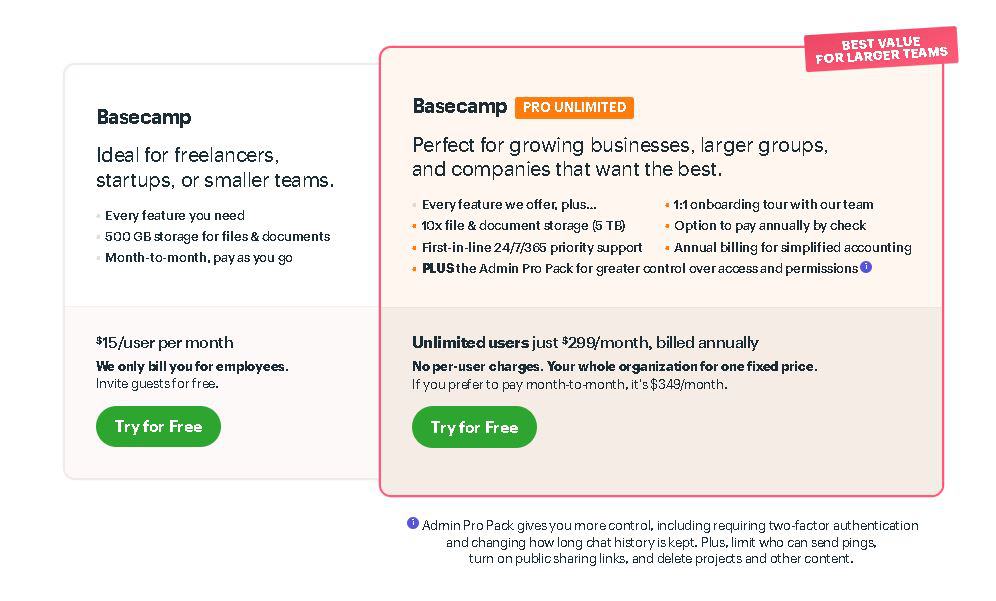Click the 'PLUS the Admin Pro Pack' feature line
This screenshot has width=996, height=601.
(639, 268)
